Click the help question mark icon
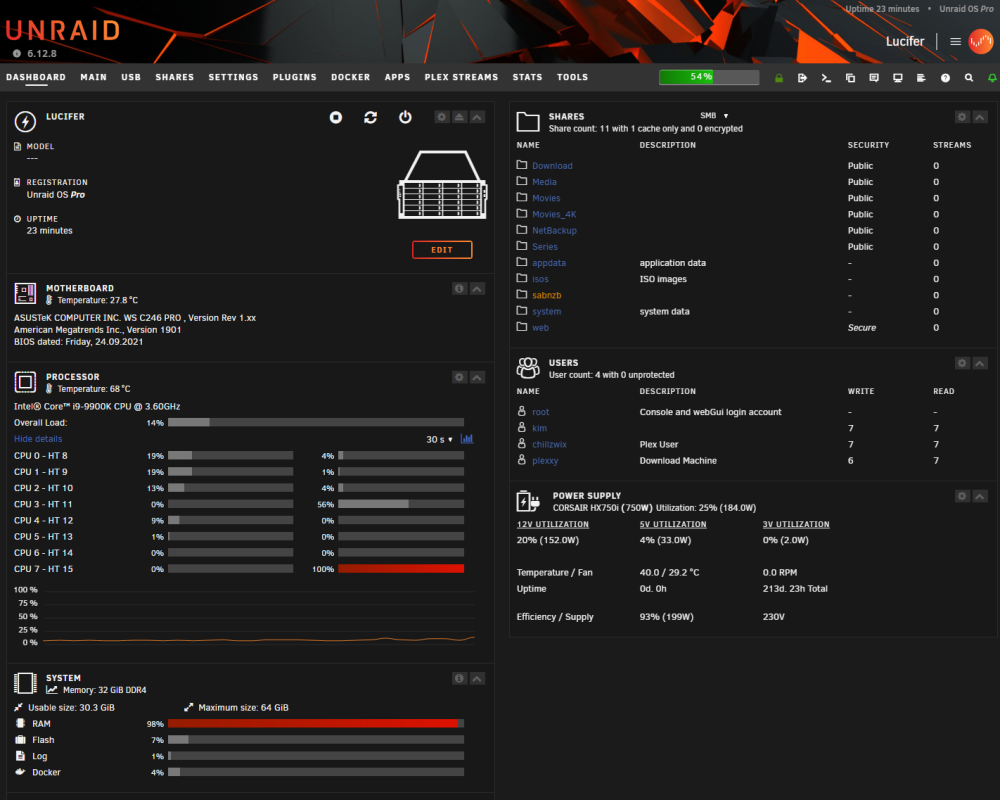 click(x=945, y=78)
